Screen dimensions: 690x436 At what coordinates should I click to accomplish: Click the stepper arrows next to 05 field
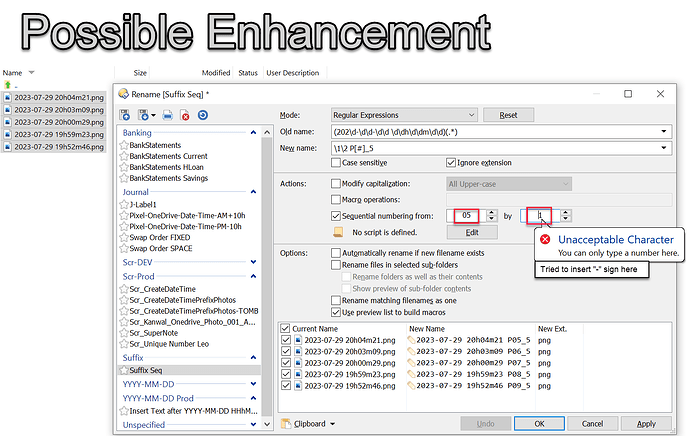point(492,216)
